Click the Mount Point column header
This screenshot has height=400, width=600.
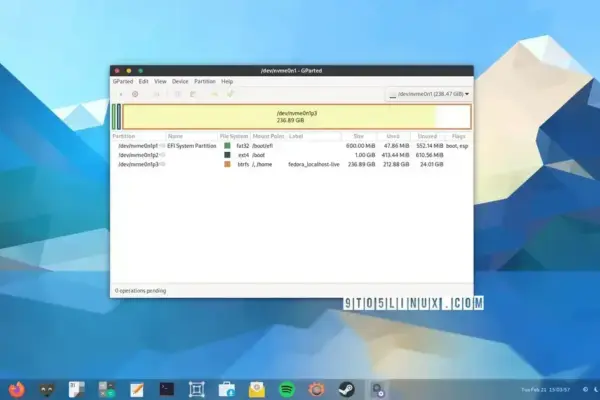pyautogui.click(x=268, y=136)
